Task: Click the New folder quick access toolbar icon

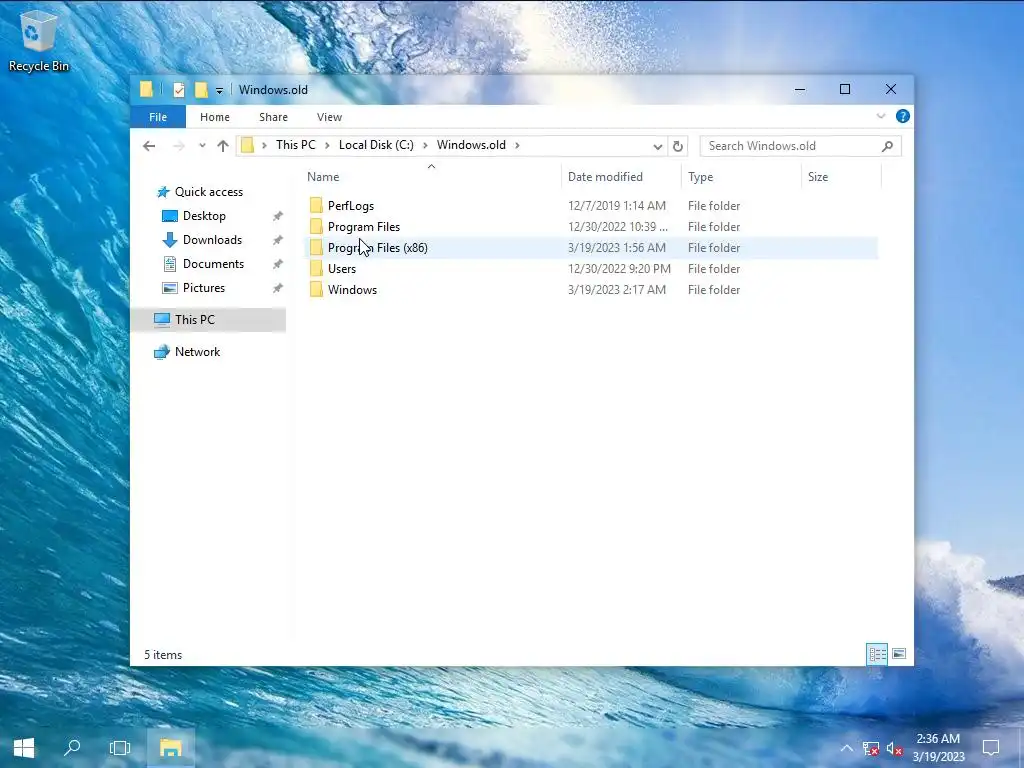Action: point(201,90)
